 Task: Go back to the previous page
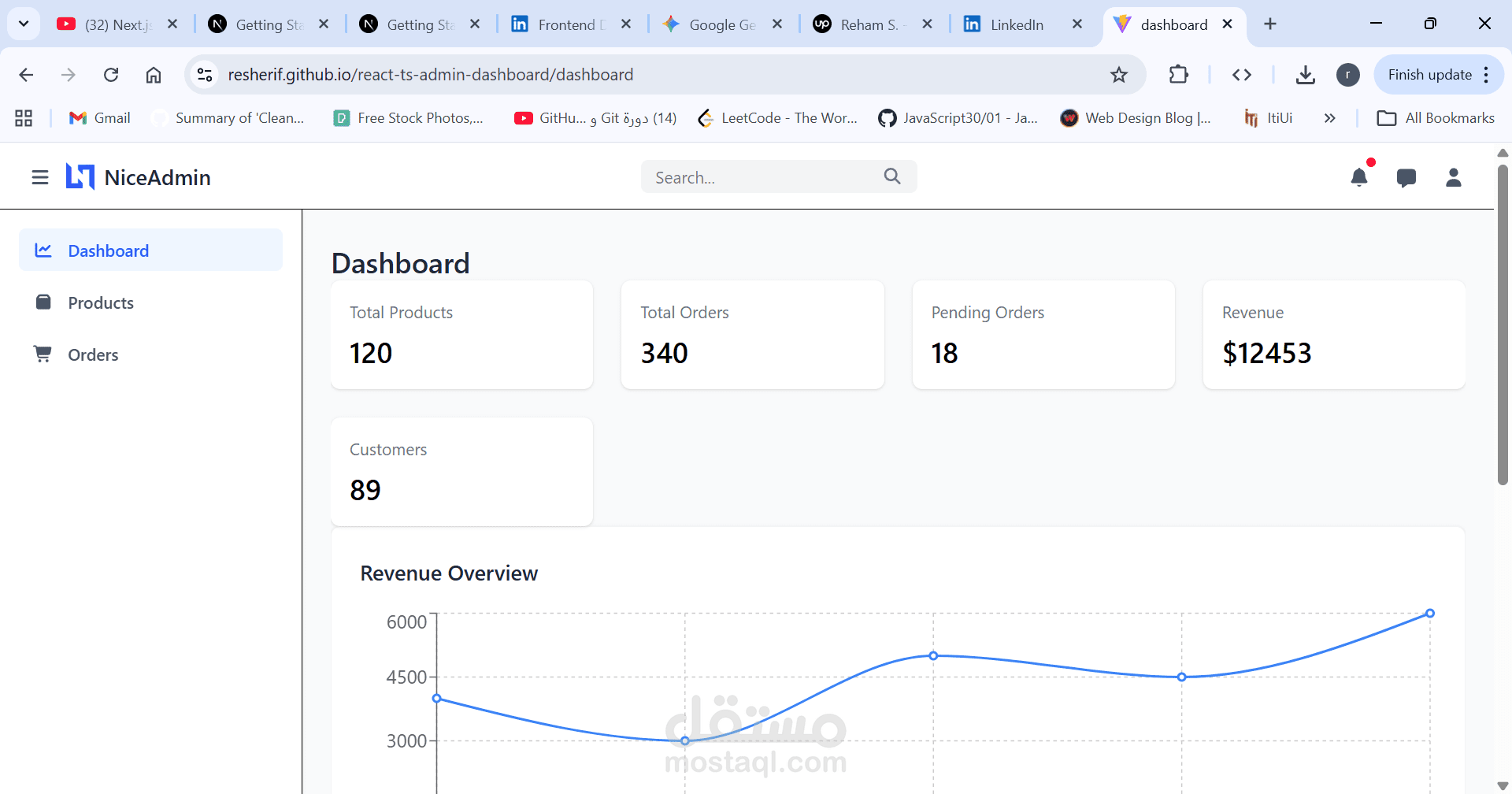click(x=26, y=75)
